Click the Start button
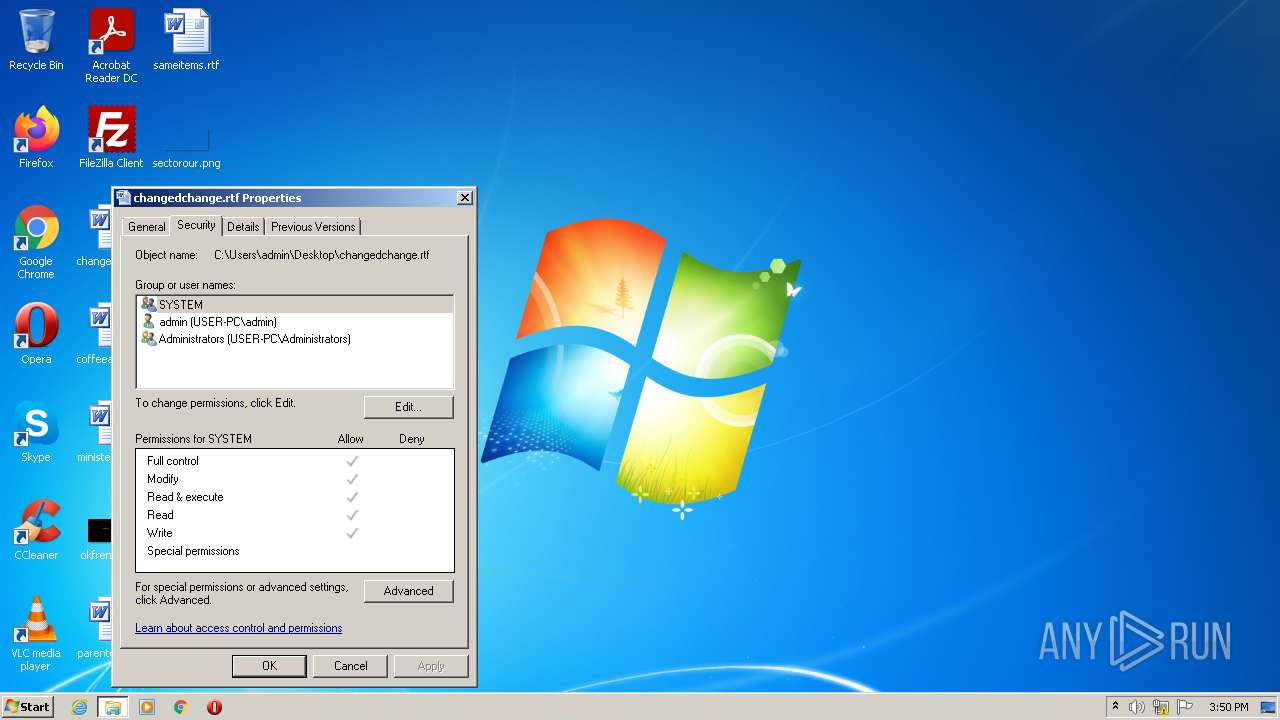Viewport: 1280px width, 720px height. click(27, 707)
